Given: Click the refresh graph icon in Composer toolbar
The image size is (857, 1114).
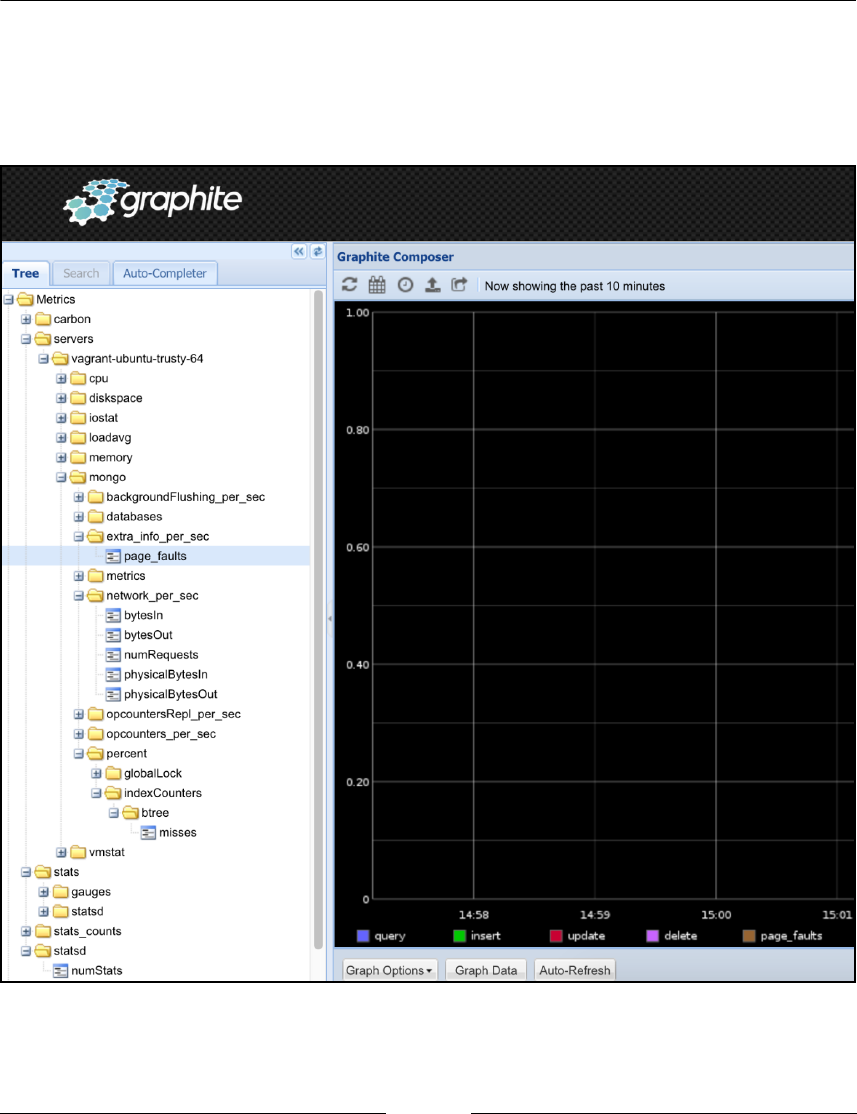Looking at the screenshot, I should [350, 285].
